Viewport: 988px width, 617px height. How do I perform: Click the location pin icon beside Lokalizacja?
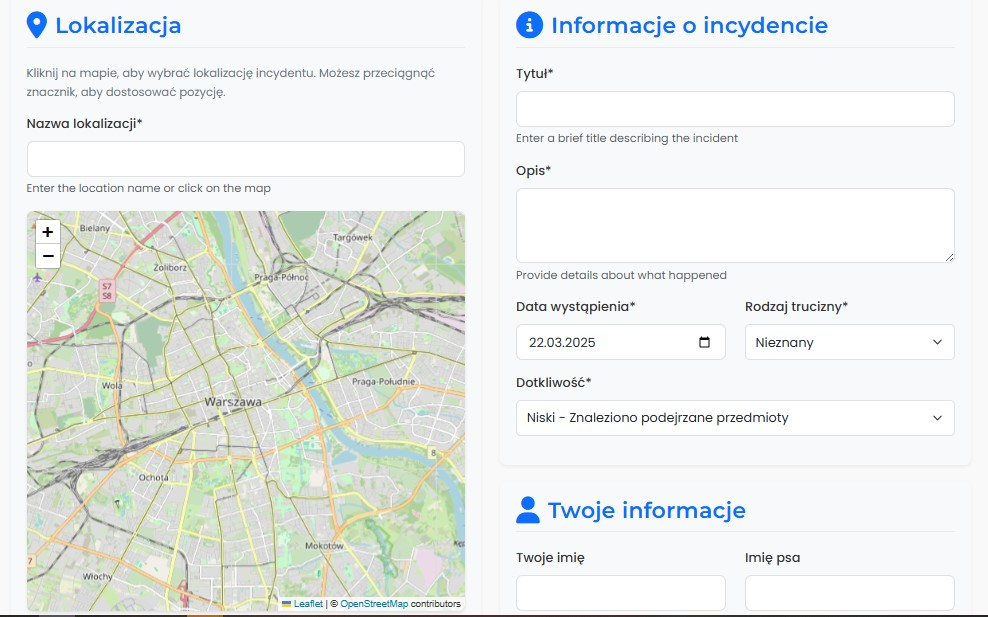point(37,25)
